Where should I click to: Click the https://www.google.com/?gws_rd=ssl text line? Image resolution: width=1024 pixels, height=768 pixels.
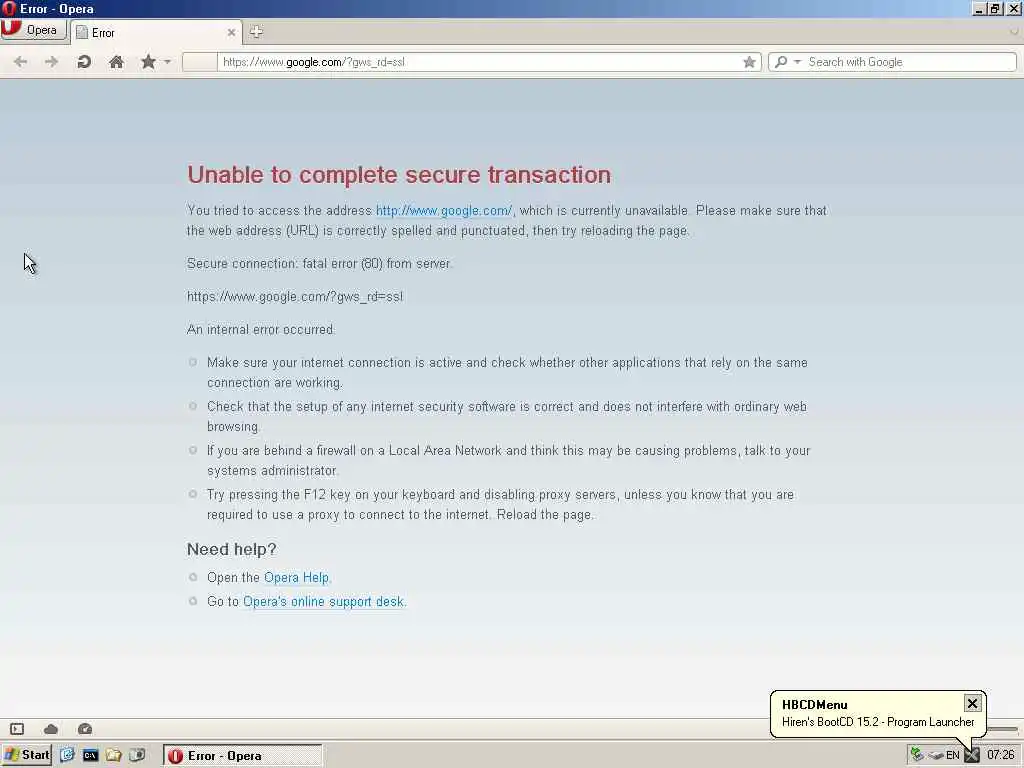click(295, 296)
